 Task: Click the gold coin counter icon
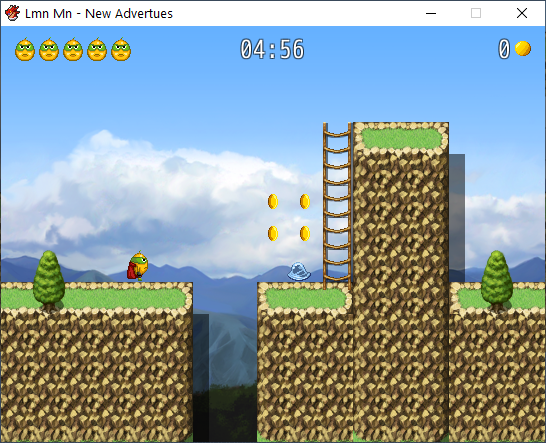(523, 48)
